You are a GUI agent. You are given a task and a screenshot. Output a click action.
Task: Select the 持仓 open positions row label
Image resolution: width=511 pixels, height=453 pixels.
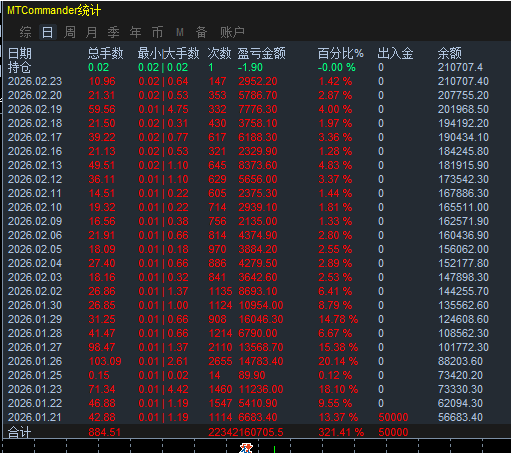[20, 68]
